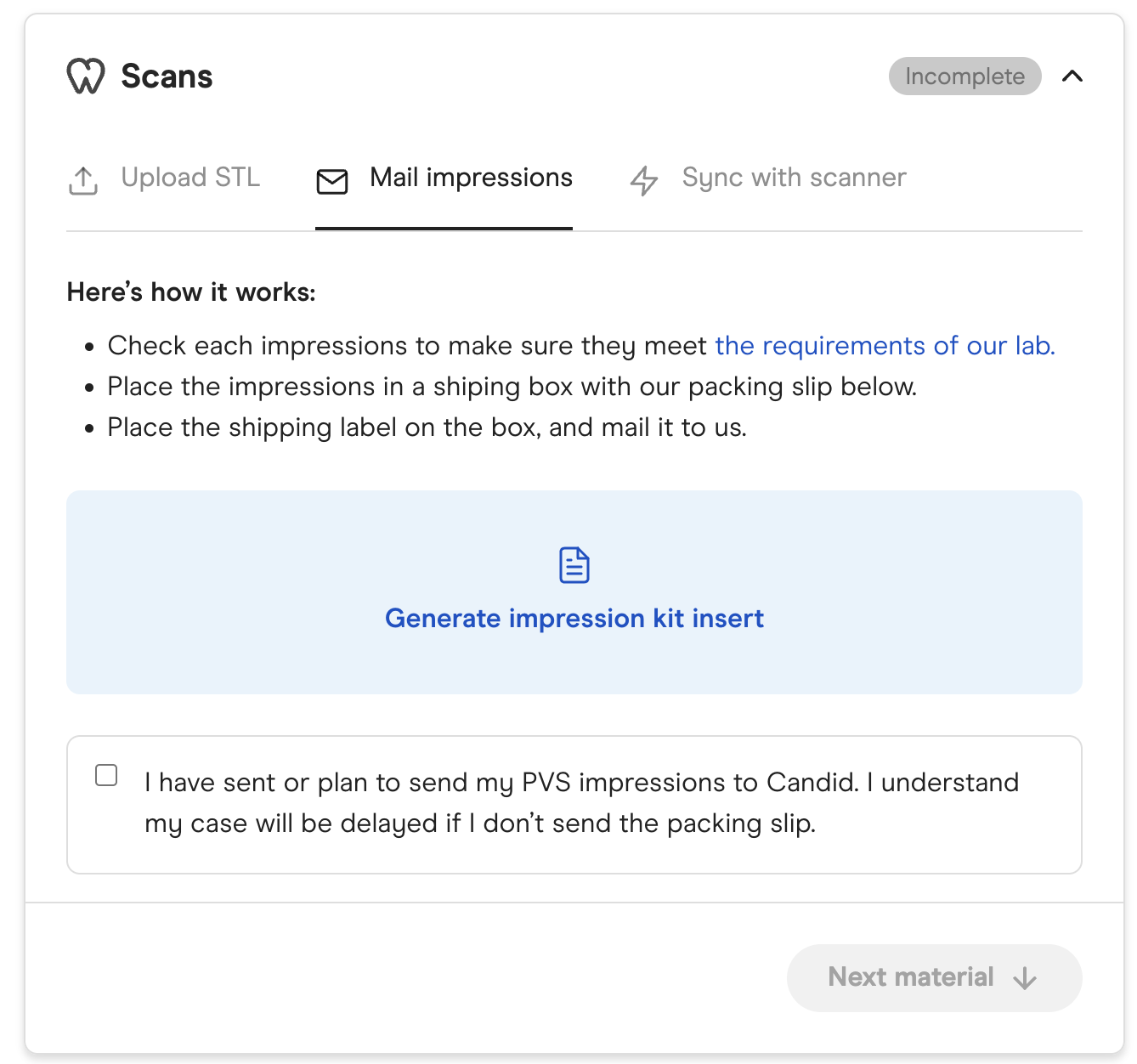Viewport: 1137px width, 1064px height.
Task: Open the Sync with scanner tab
Action: 794,178
